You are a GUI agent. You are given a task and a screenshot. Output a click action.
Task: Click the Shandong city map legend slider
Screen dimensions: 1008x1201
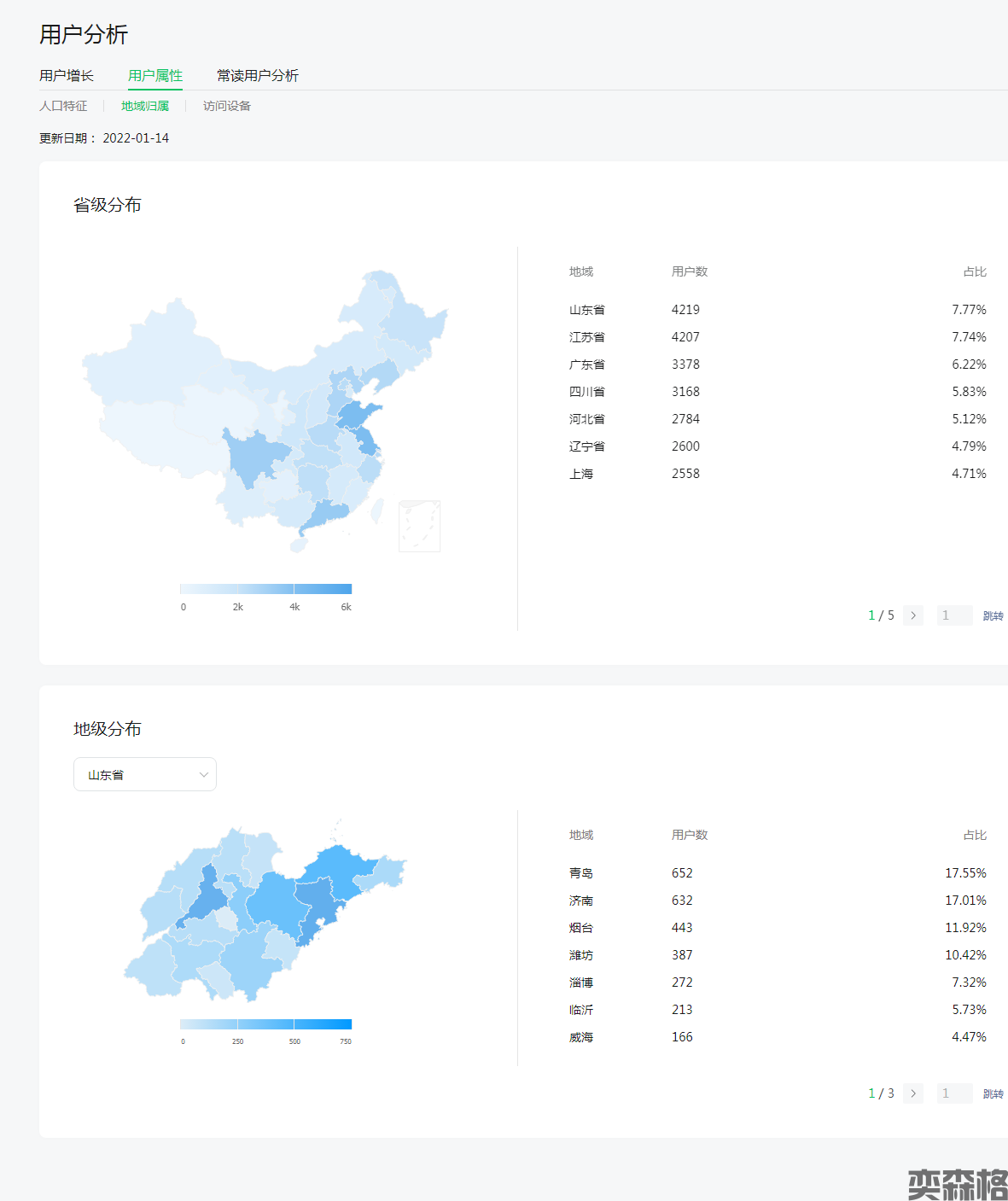coord(265,1024)
